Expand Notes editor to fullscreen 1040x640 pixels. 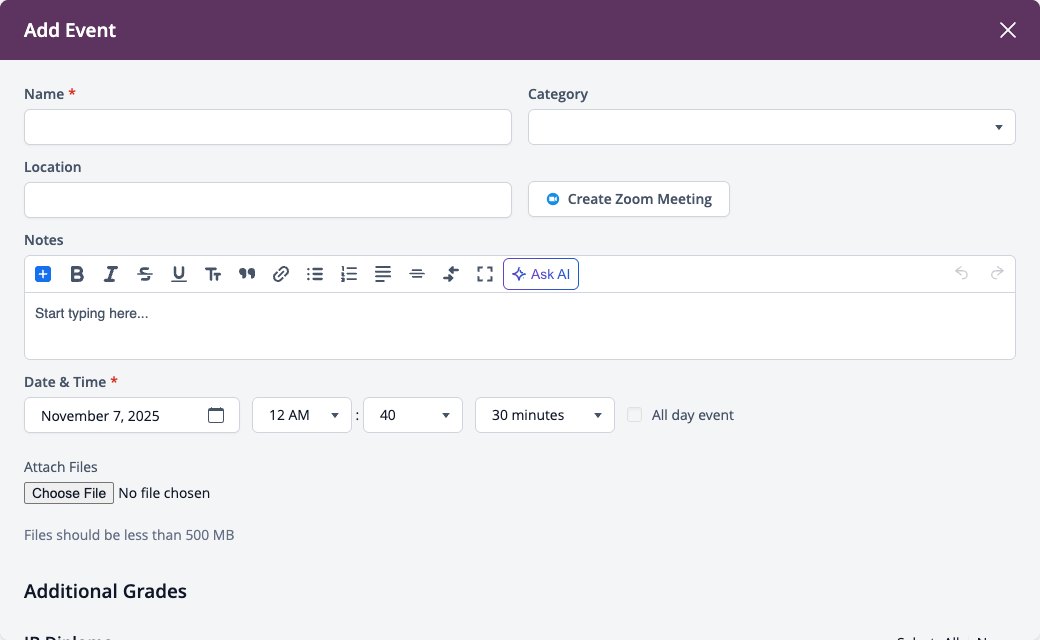pyautogui.click(x=485, y=274)
